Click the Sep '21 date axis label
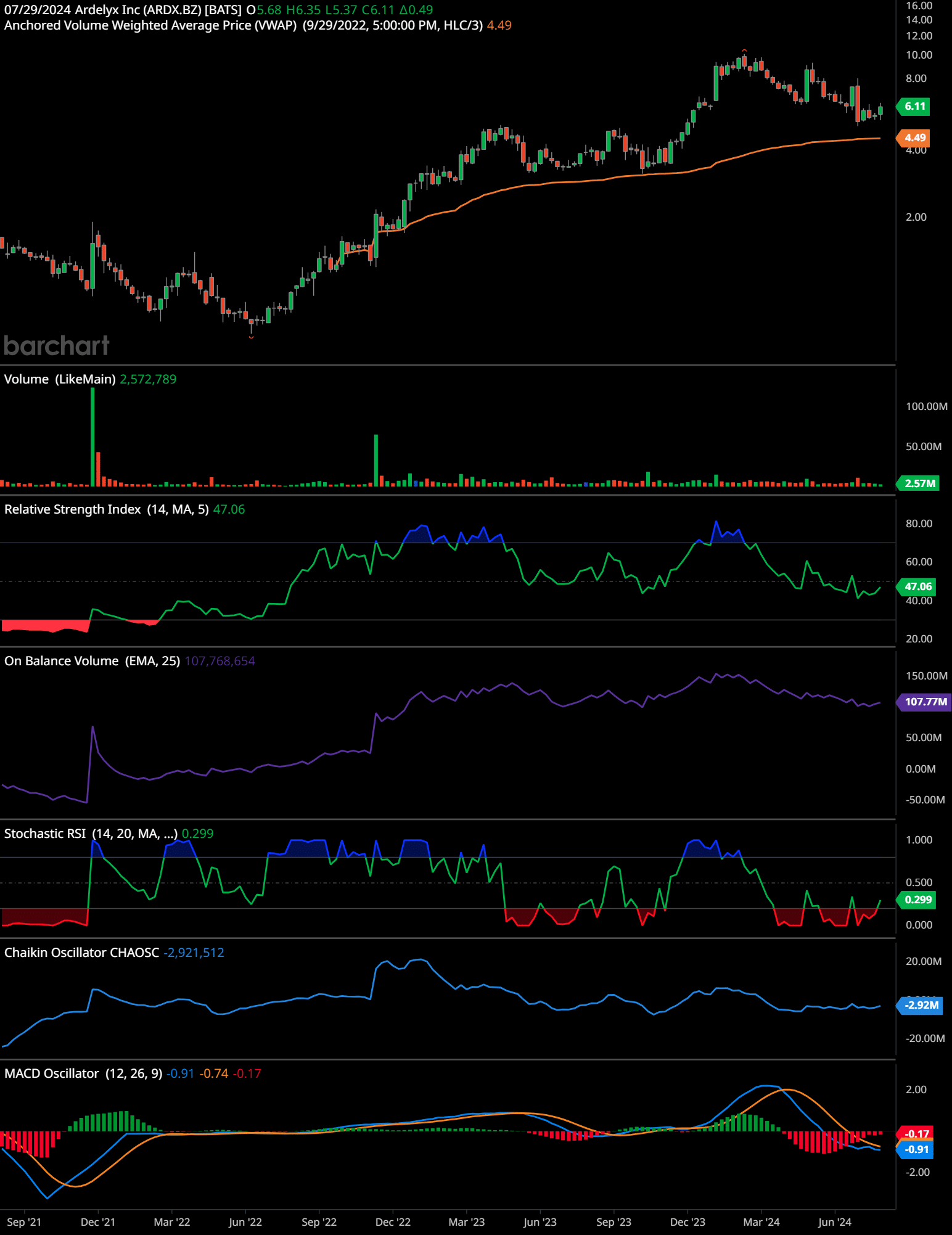 (24, 1222)
